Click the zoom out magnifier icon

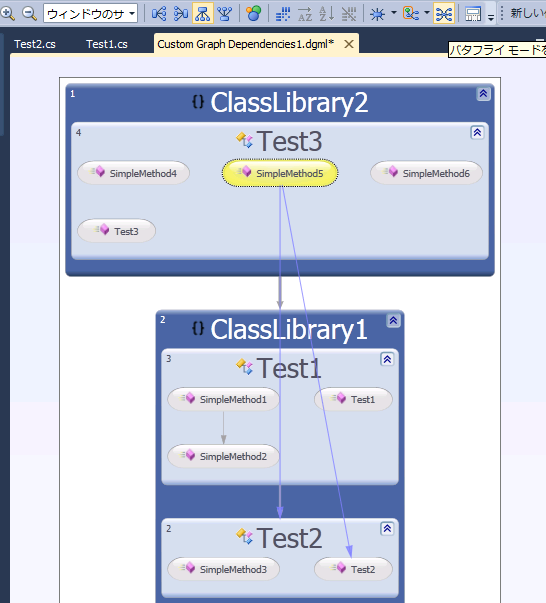(x=29, y=14)
